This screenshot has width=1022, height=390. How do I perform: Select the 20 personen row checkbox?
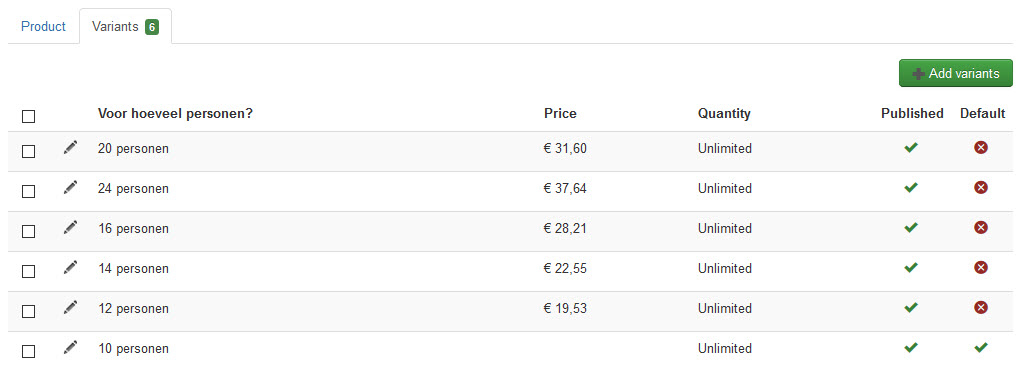pos(28,151)
